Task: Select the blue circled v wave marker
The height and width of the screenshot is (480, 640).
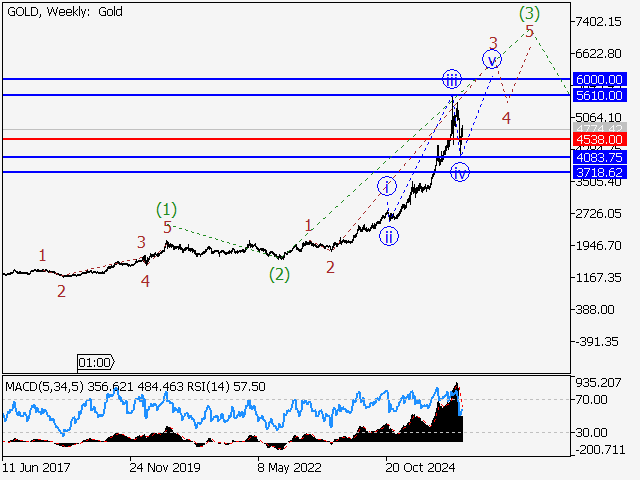Action: click(491, 60)
